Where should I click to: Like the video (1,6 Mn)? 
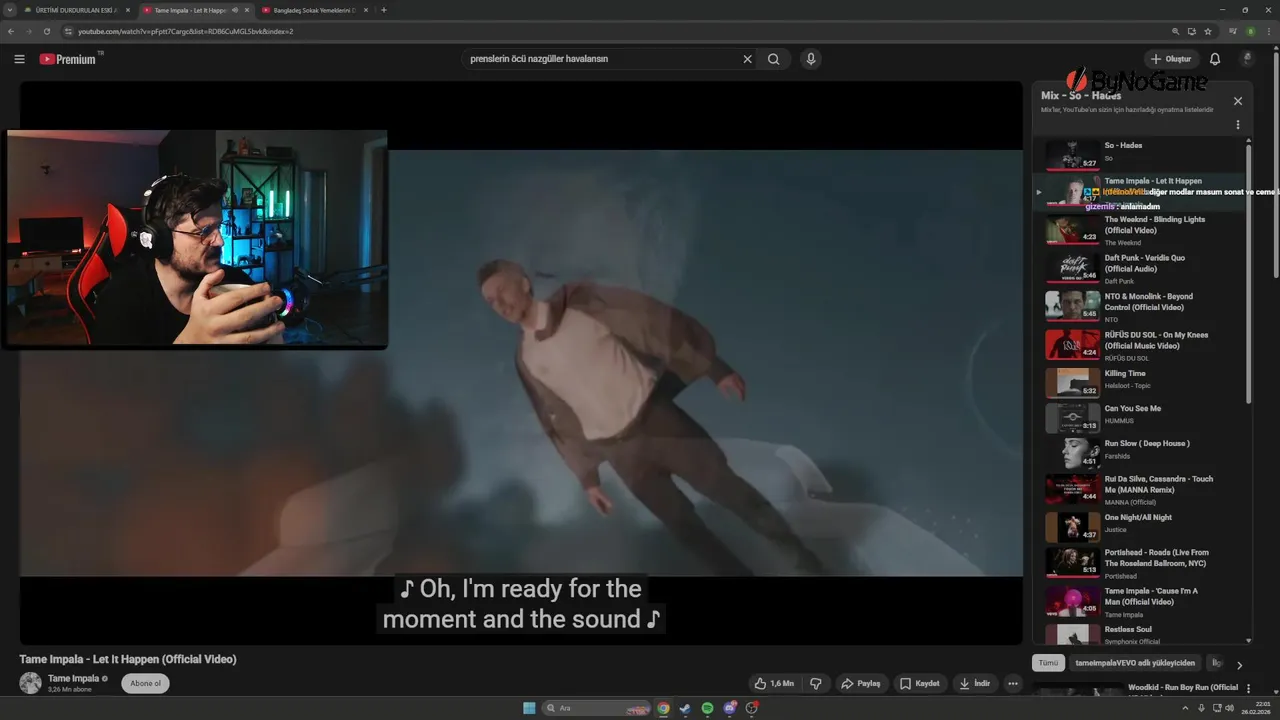[x=774, y=683]
